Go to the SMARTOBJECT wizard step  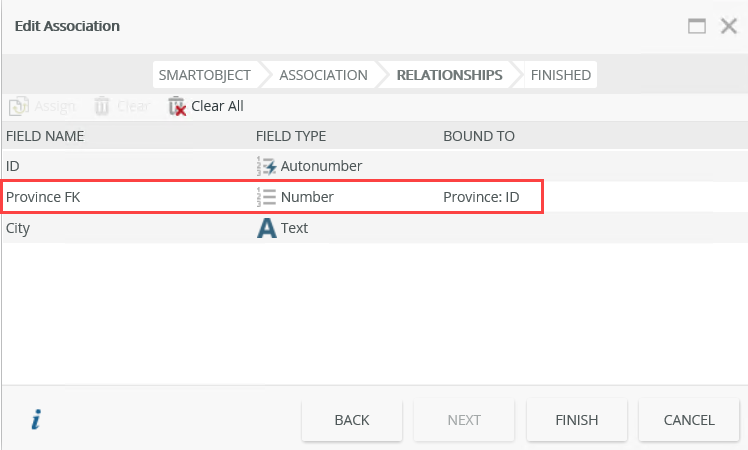tap(204, 75)
